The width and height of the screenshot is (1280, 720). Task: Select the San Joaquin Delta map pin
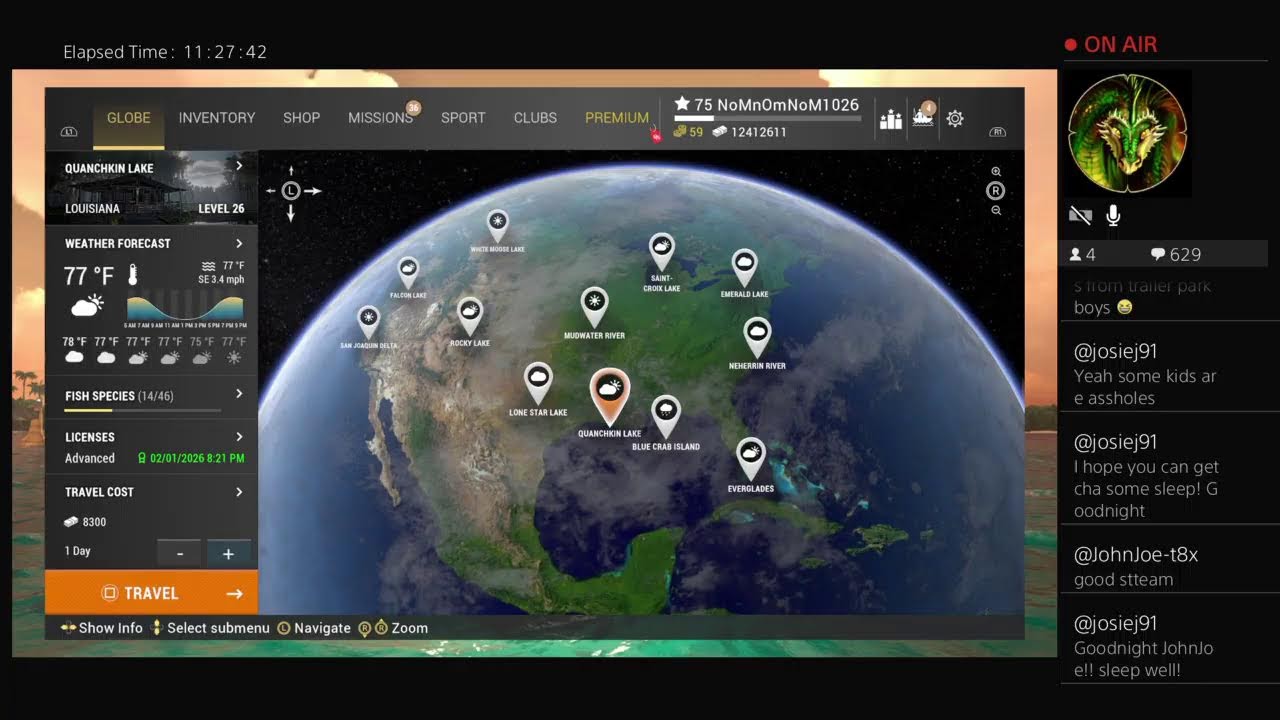pyautogui.click(x=369, y=321)
